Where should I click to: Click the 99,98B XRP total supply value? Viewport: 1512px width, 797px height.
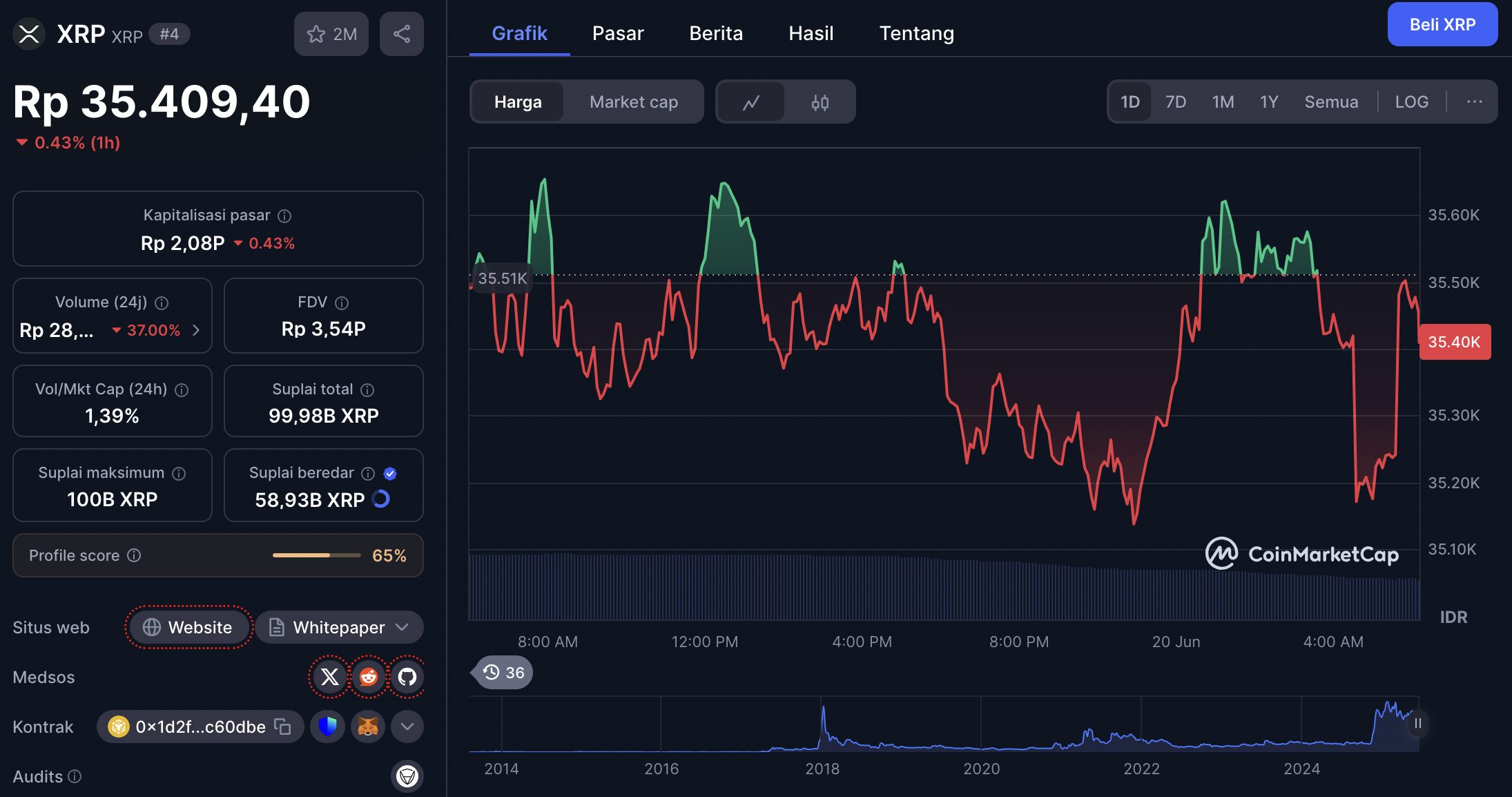coord(323,416)
